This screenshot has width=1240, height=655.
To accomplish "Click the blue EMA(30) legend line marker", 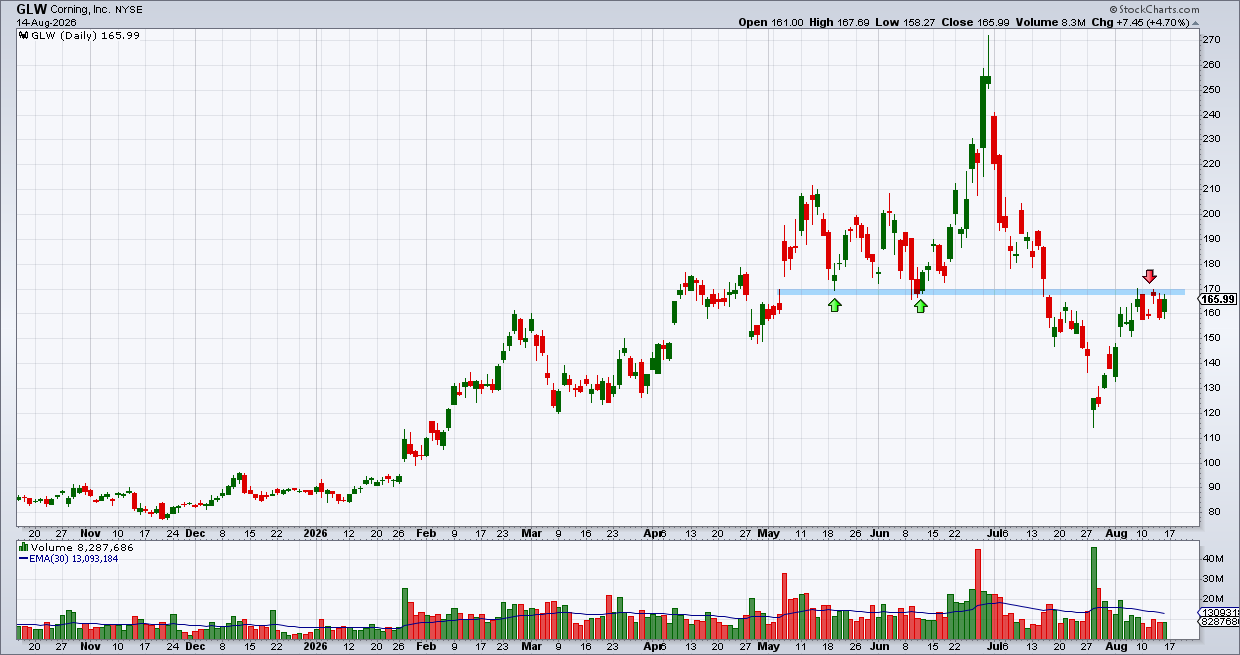I will click(x=24, y=559).
